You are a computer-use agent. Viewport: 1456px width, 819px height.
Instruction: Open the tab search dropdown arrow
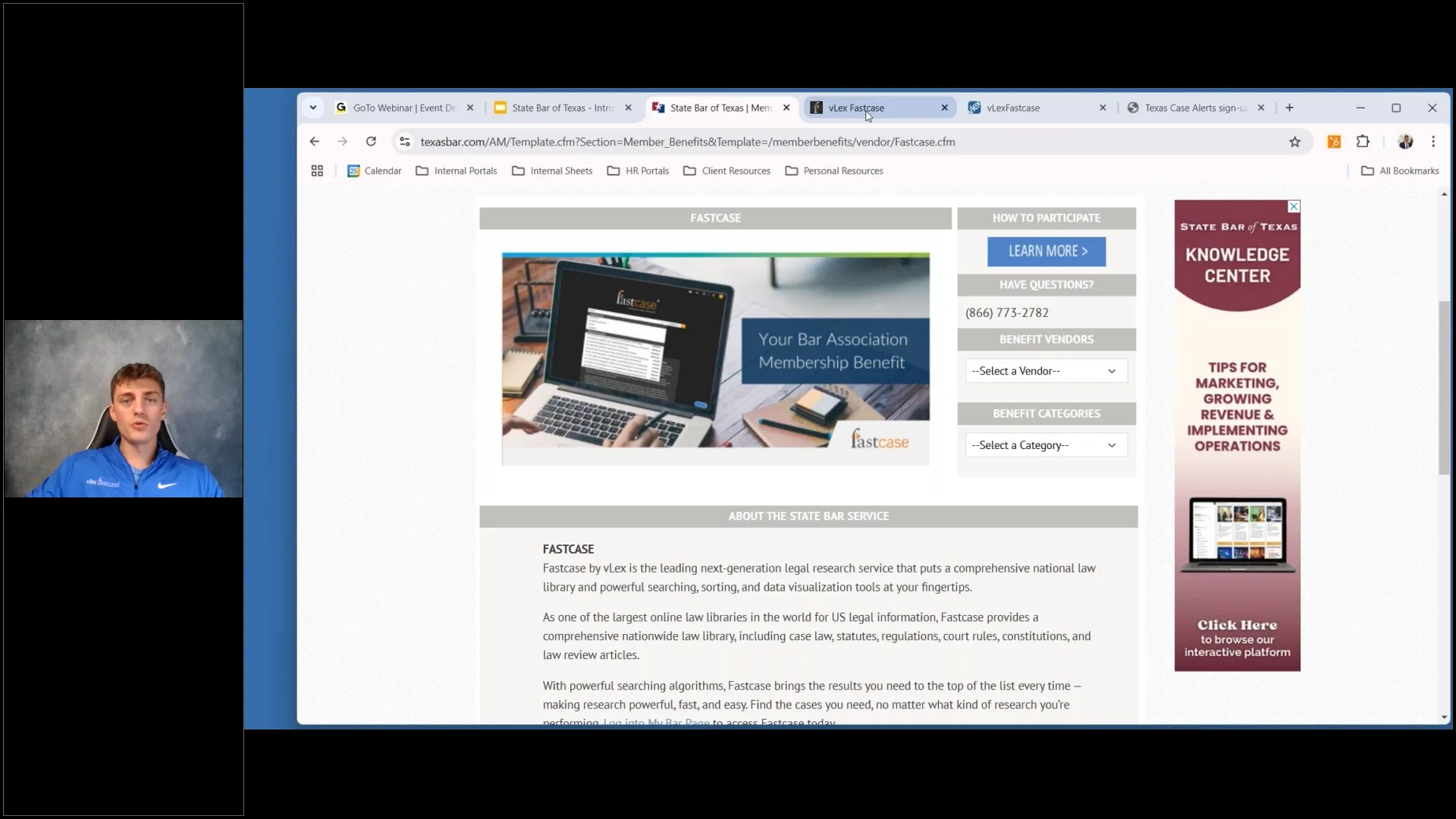[313, 108]
